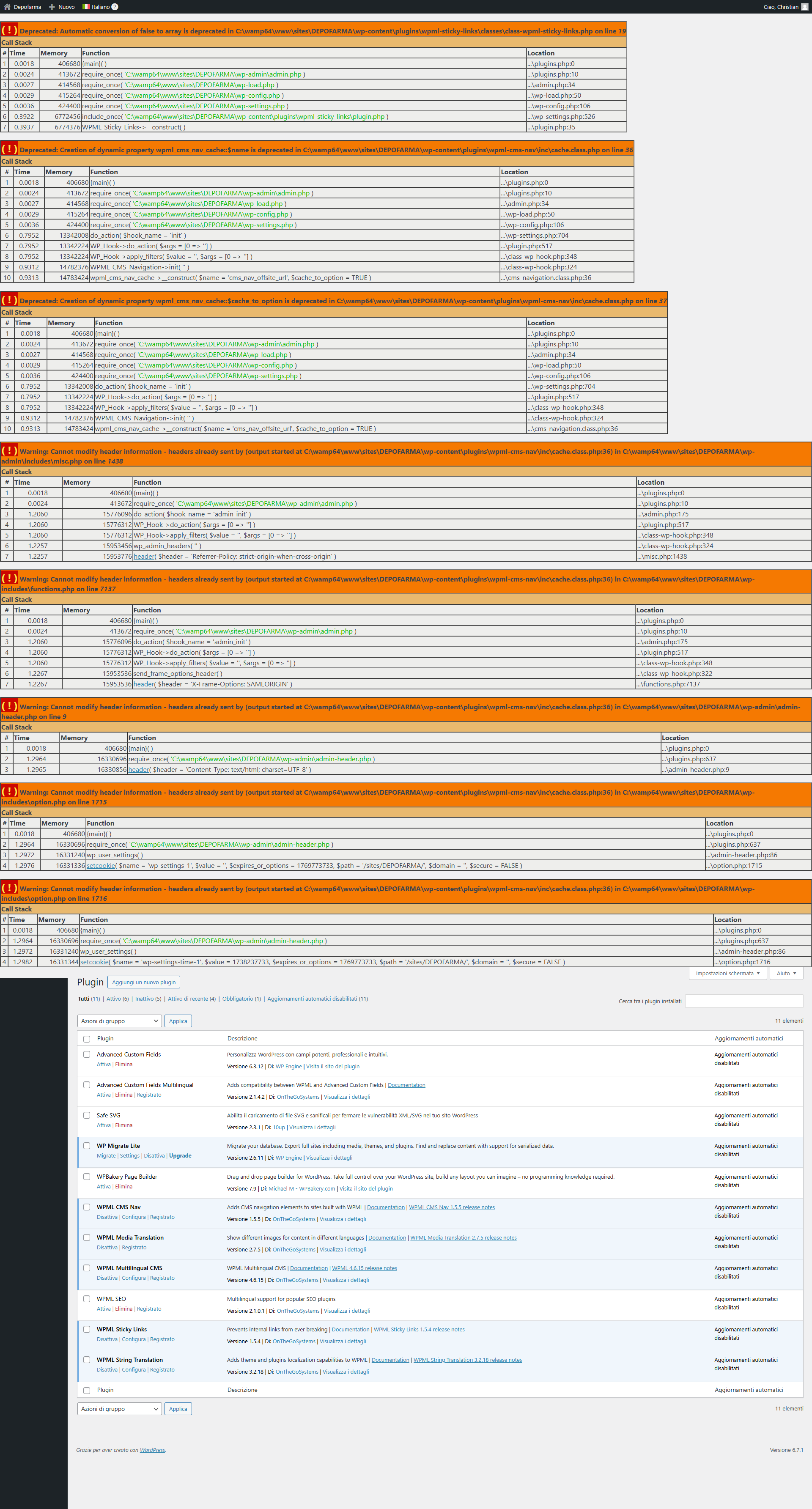The width and height of the screenshot is (812, 1509).
Task: Click the option.php line 1716 Warning exclamation icon
Action: (x=9, y=887)
